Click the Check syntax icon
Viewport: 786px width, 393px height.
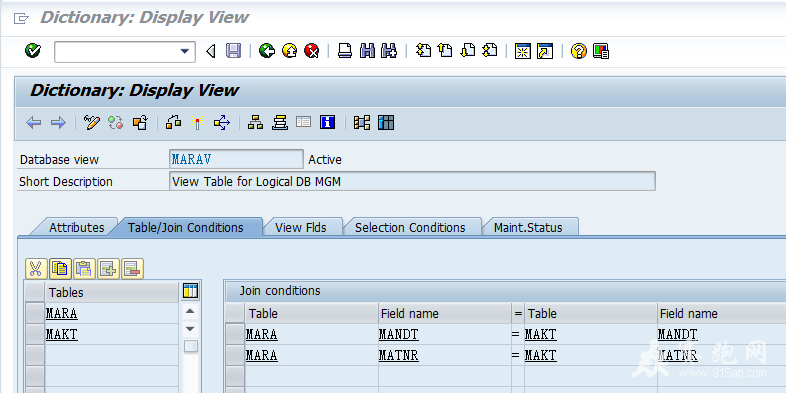point(173,122)
